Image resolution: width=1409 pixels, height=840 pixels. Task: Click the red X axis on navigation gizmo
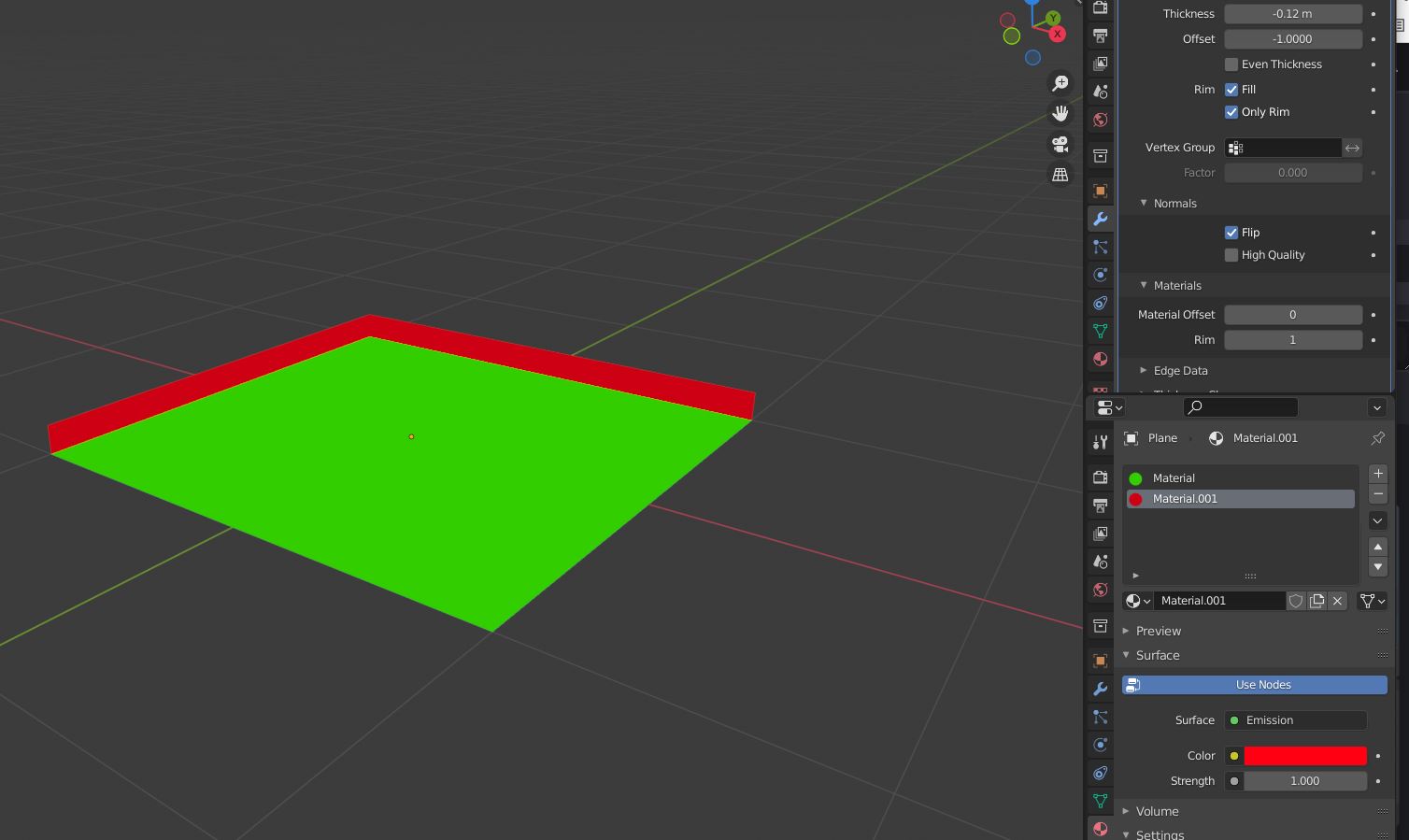[x=1057, y=34]
